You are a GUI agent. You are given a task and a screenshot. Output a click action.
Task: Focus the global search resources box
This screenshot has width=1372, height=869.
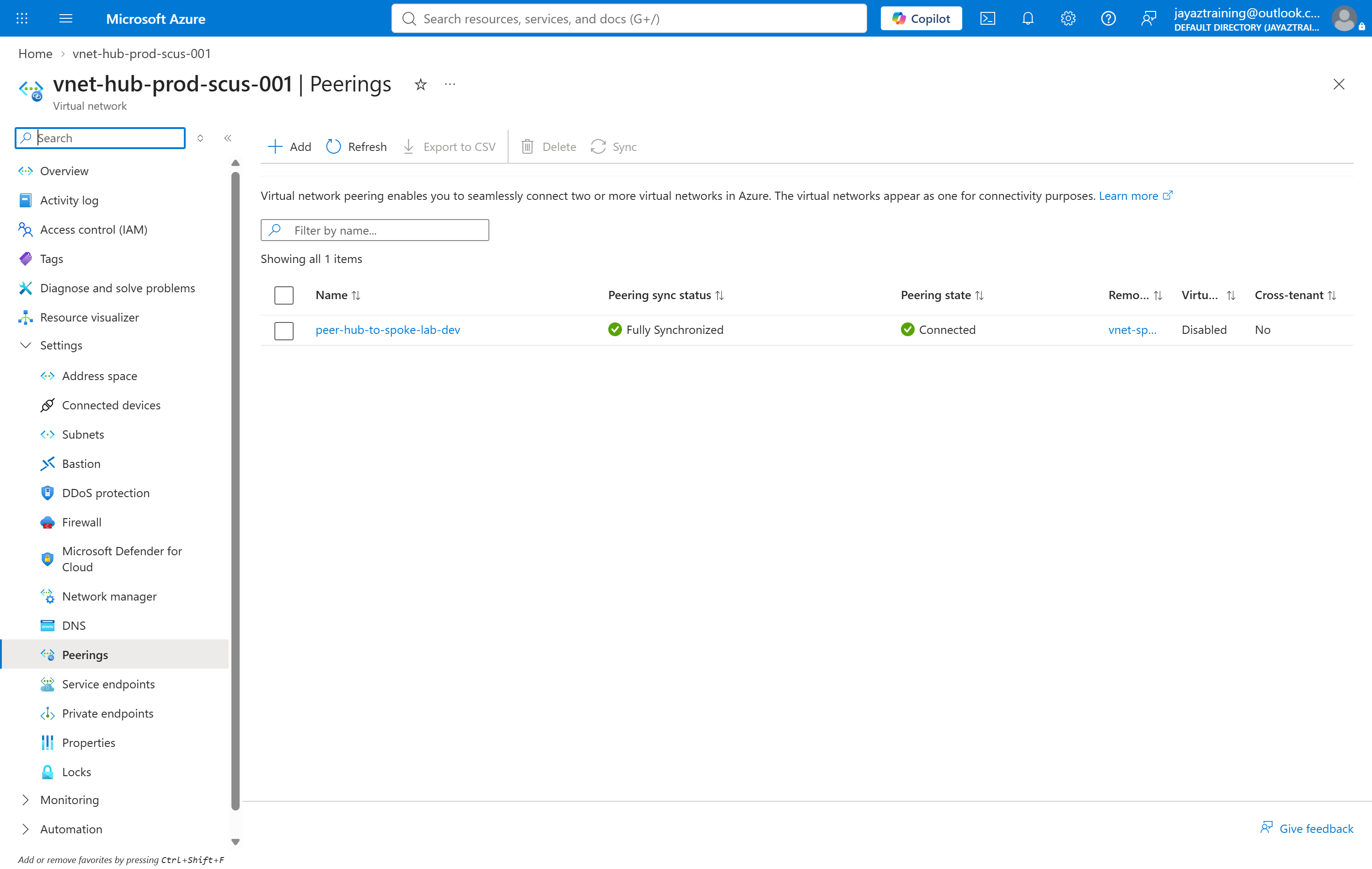tap(628, 18)
